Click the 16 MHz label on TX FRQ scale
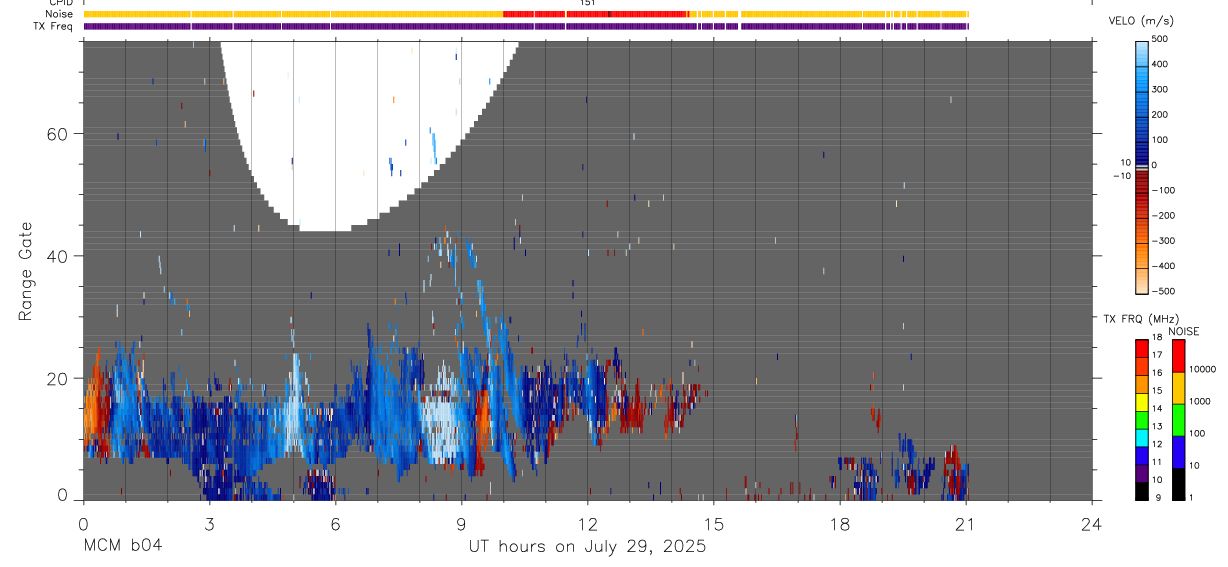The image size is (1228, 567). click(x=1157, y=372)
